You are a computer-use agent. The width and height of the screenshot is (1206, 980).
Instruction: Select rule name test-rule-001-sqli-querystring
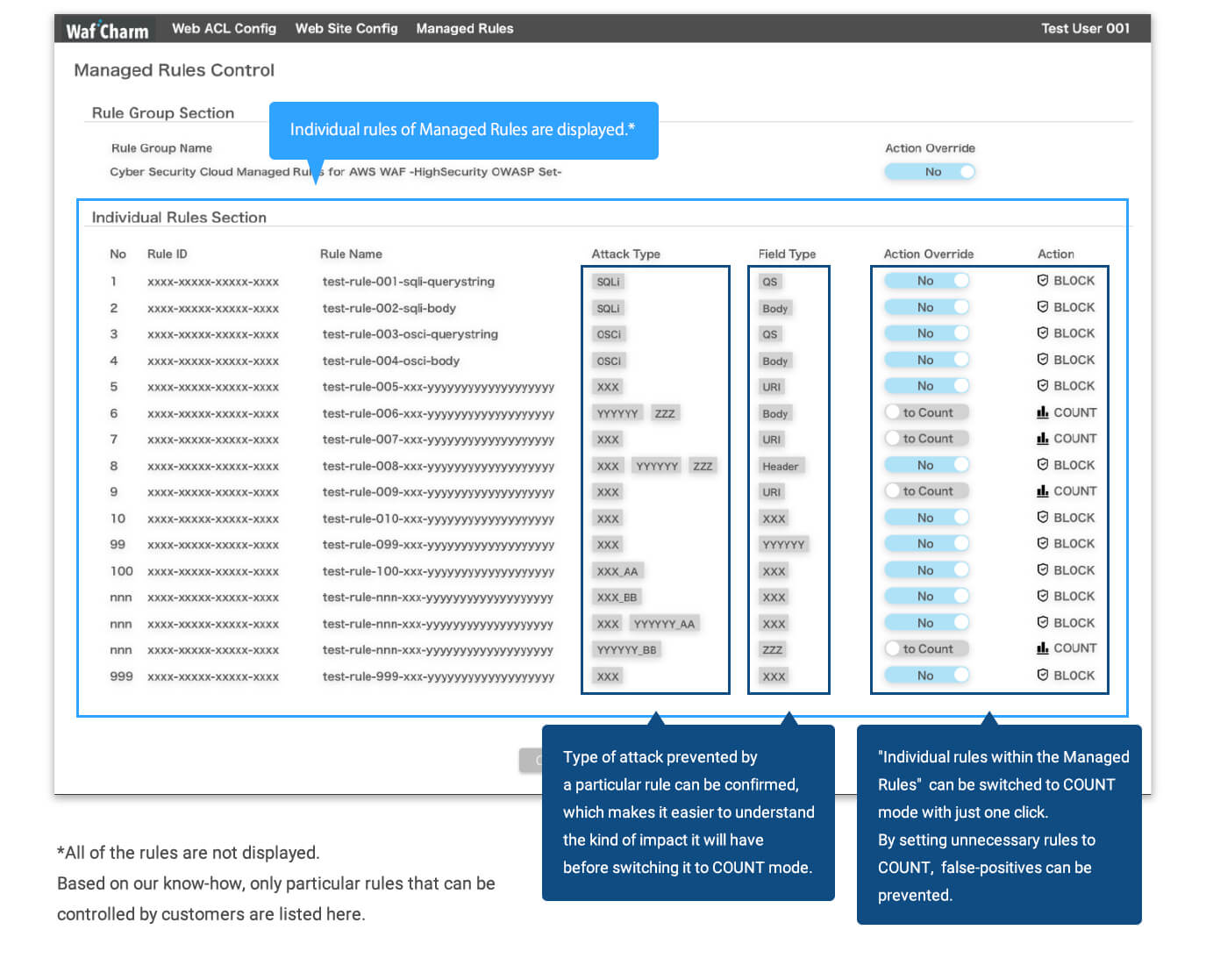pyautogui.click(x=409, y=282)
